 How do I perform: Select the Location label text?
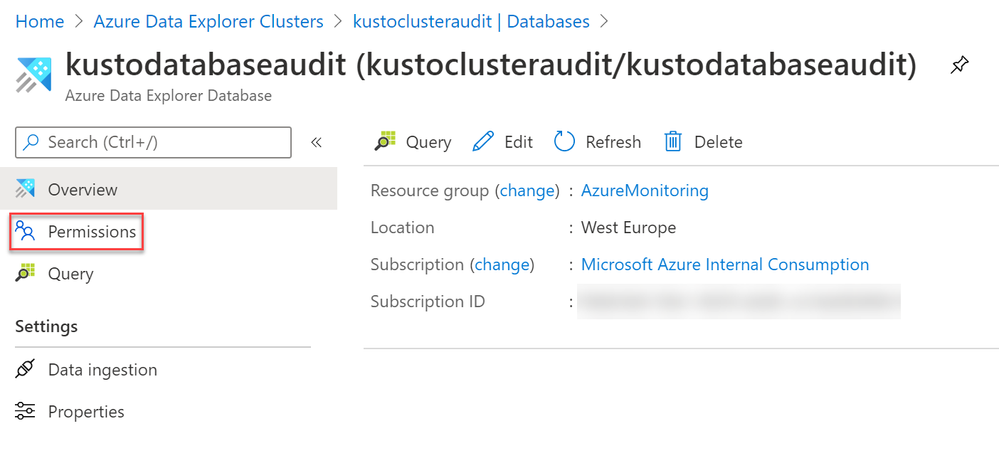pos(403,227)
